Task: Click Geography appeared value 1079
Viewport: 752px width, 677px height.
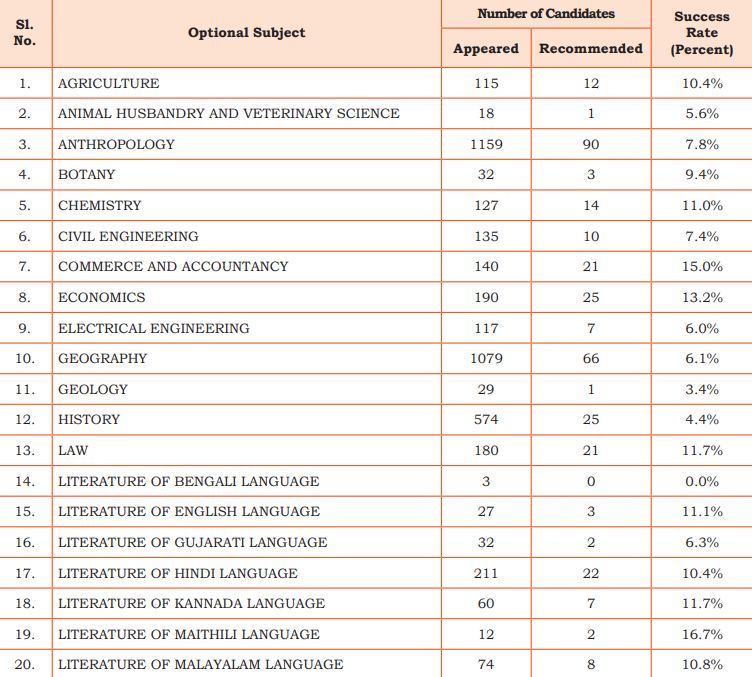Action: point(486,358)
